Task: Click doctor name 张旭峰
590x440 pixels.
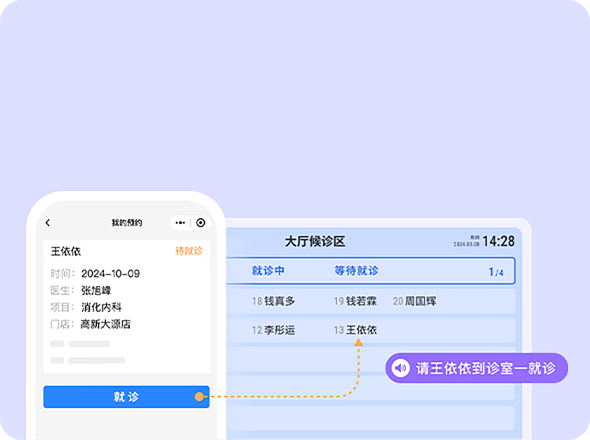Action: [96, 291]
